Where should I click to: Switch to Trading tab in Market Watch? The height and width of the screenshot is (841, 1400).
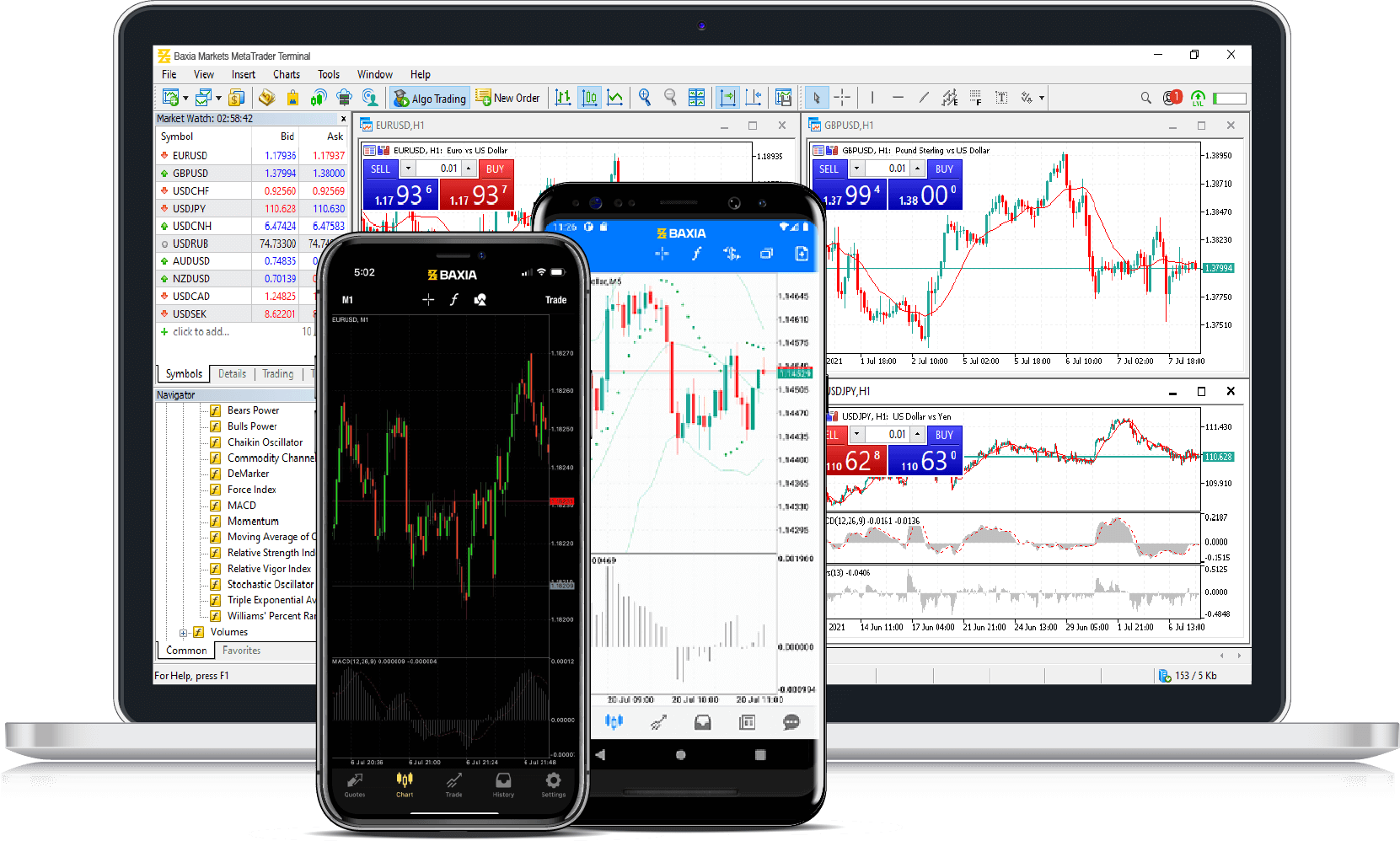tap(278, 373)
